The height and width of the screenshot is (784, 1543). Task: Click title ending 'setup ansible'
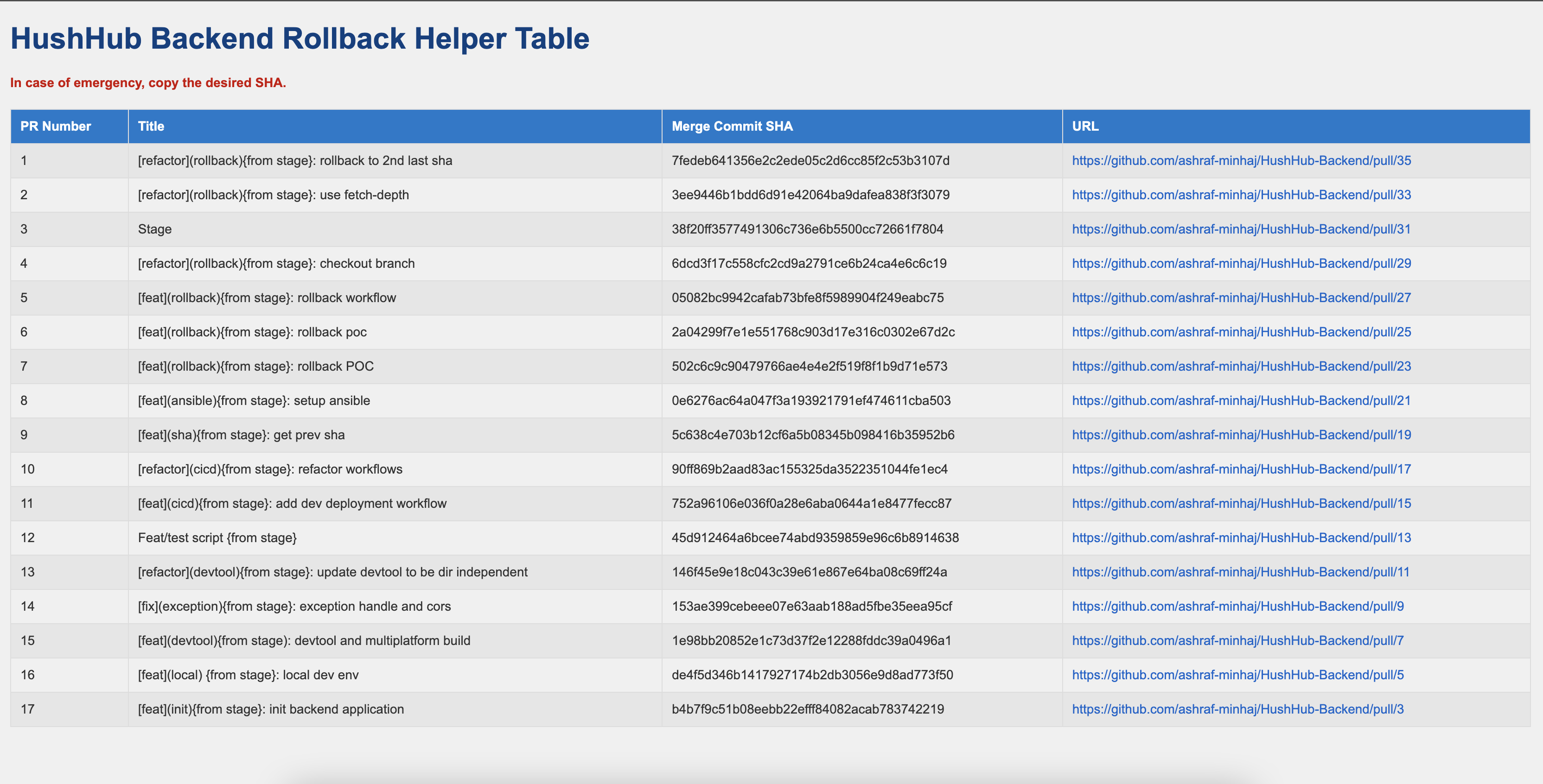pos(254,400)
